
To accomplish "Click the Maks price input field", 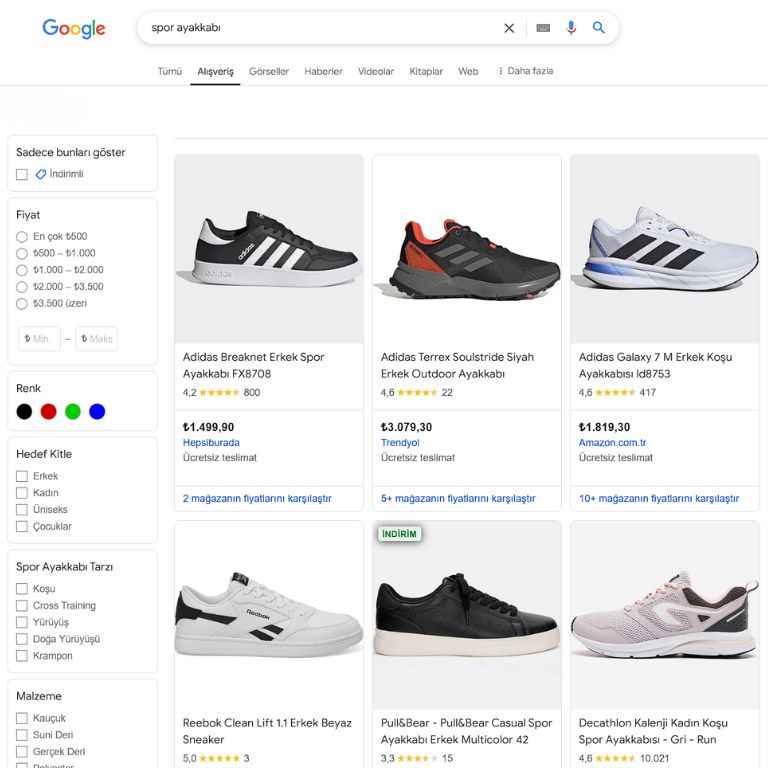I will [x=96, y=338].
